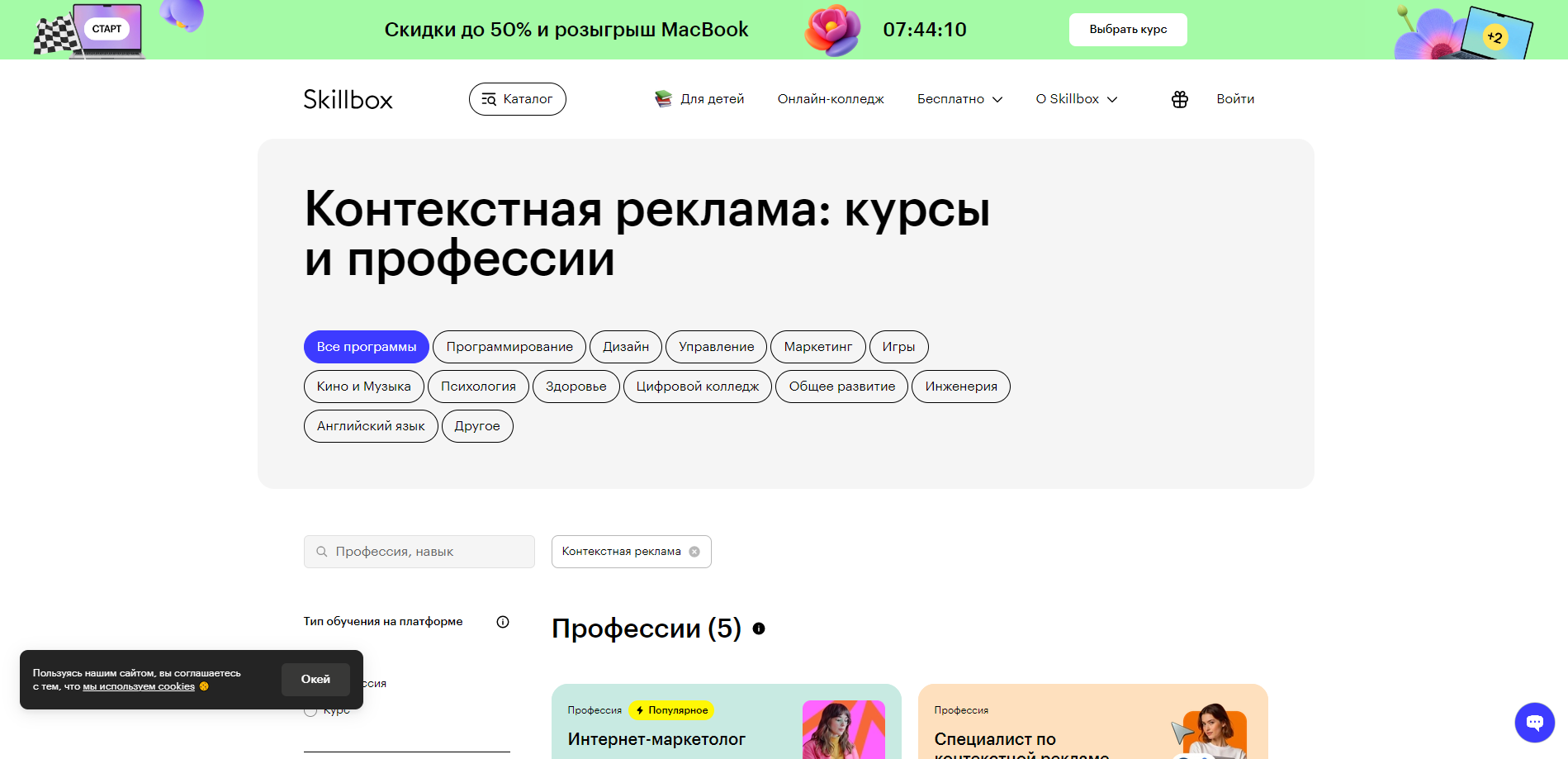This screenshot has height=759, width=1568.
Task: Select the Курс radio button
Action: pyautogui.click(x=310, y=710)
